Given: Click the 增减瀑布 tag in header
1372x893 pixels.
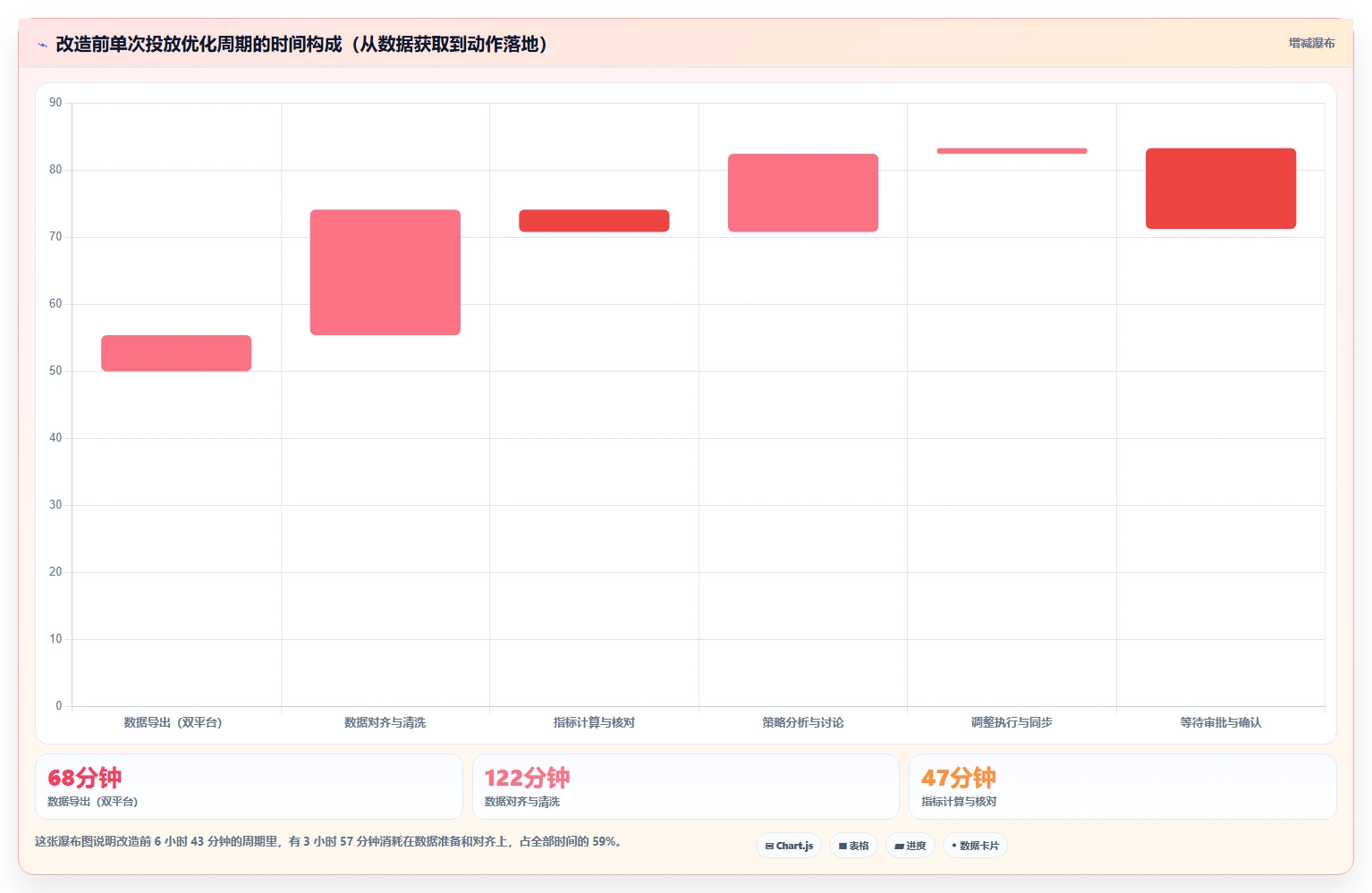Looking at the screenshot, I should [1311, 43].
